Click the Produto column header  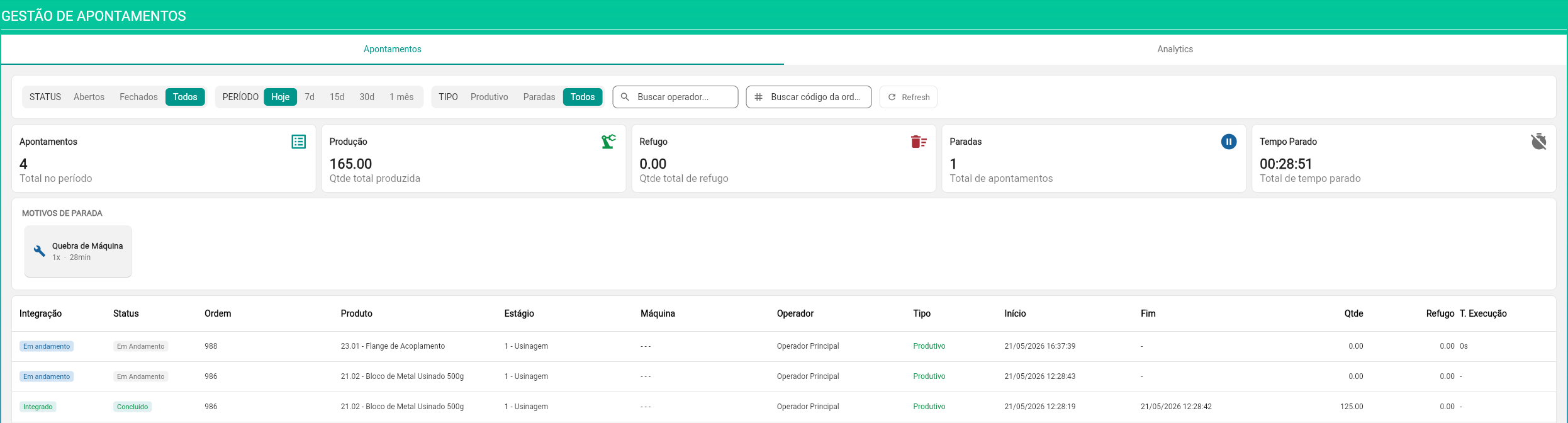(357, 313)
